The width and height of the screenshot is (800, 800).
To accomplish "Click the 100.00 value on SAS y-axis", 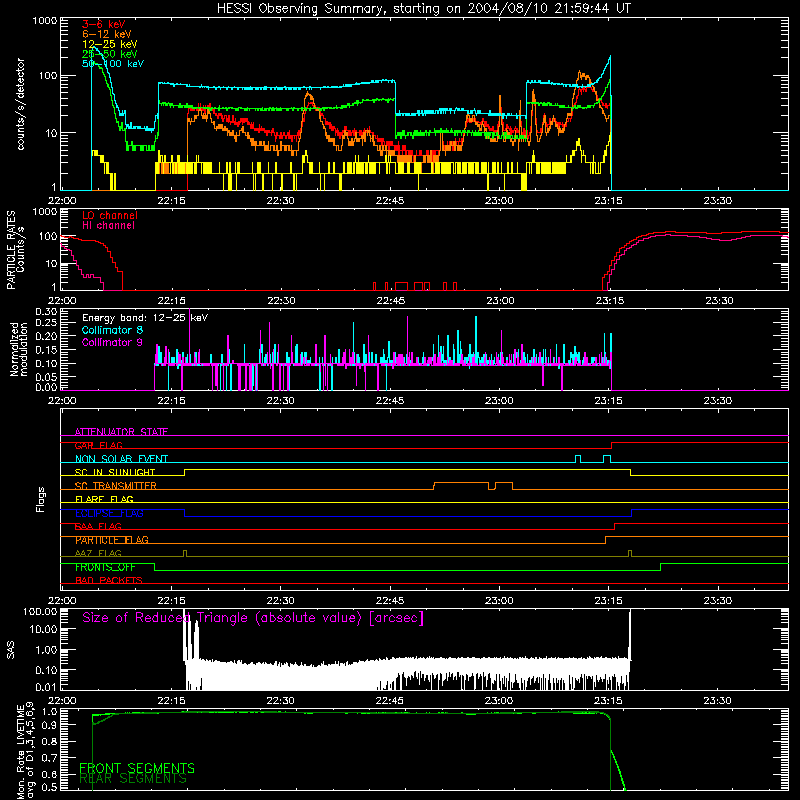I will [x=40, y=611].
